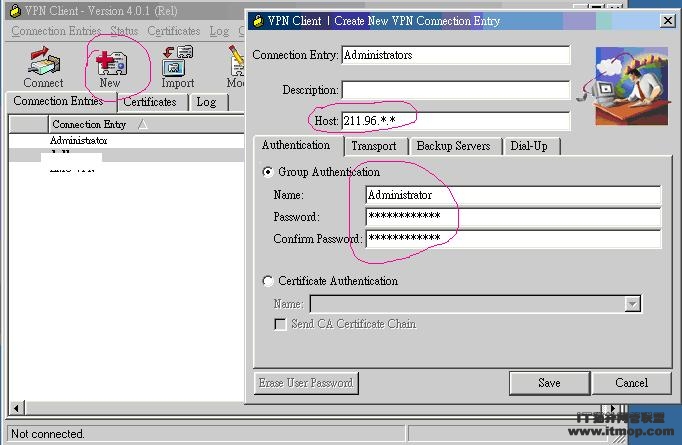Focus the Connection Entry input field
This screenshot has height=445, width=682.
pyautogui.click(x=456, y=55)
